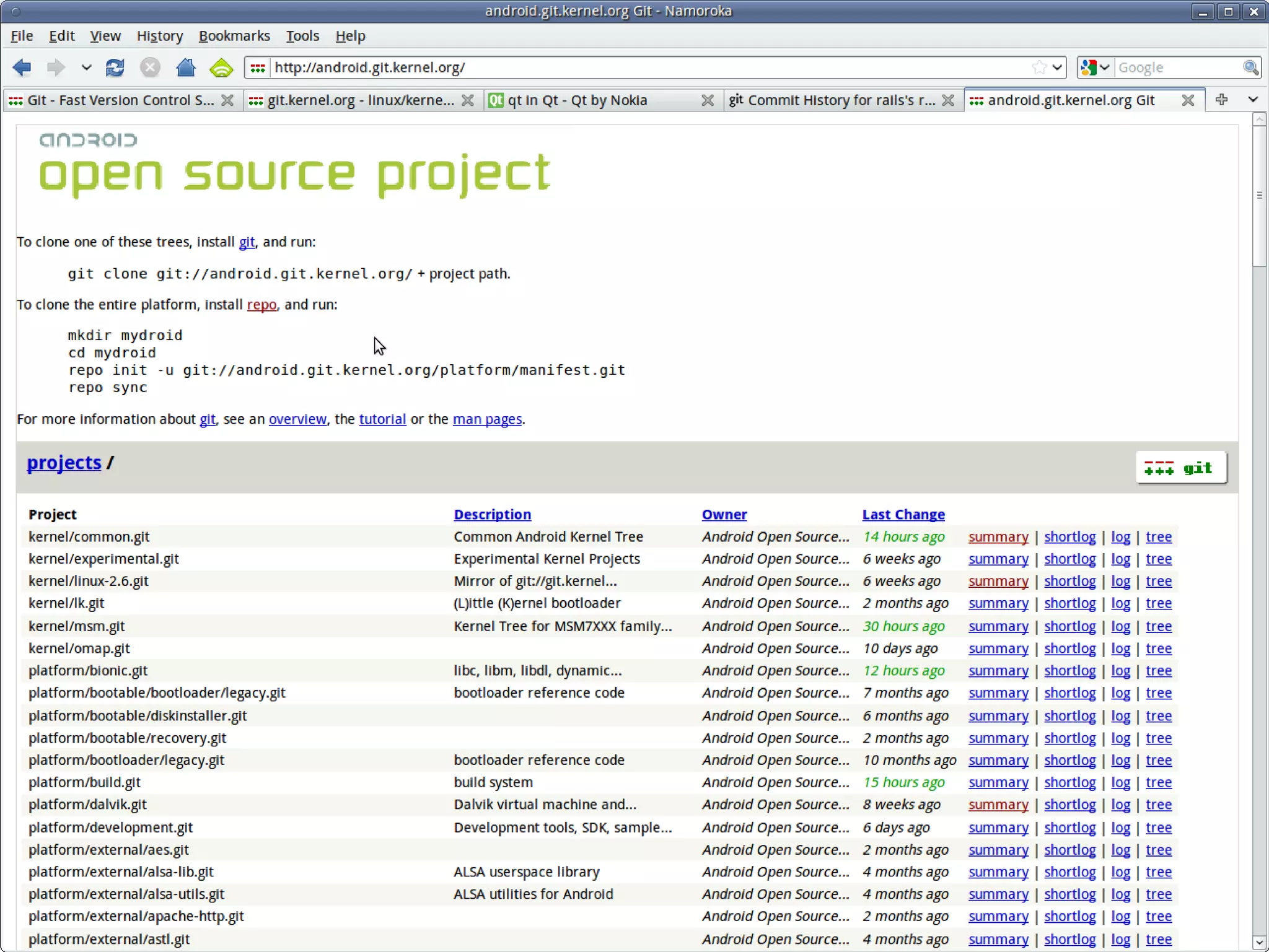Click the browser Back arrow button
Viewport: 1269px width, 952px height.
point(22,68)
